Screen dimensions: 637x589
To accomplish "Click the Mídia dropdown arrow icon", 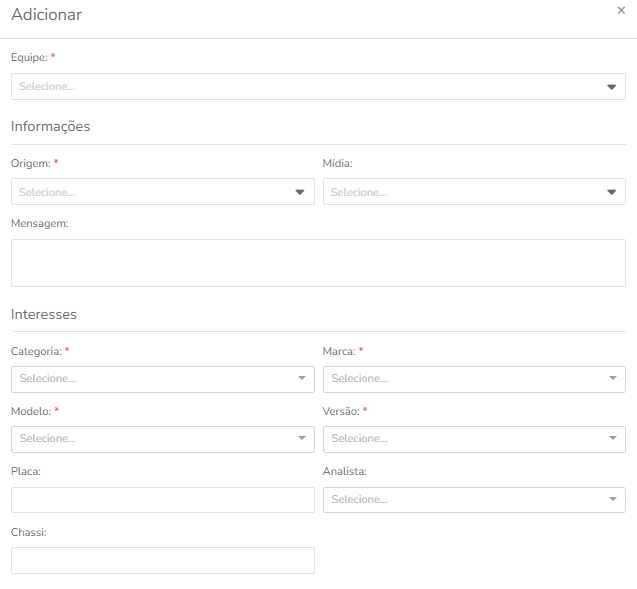I will coord(611,192).
